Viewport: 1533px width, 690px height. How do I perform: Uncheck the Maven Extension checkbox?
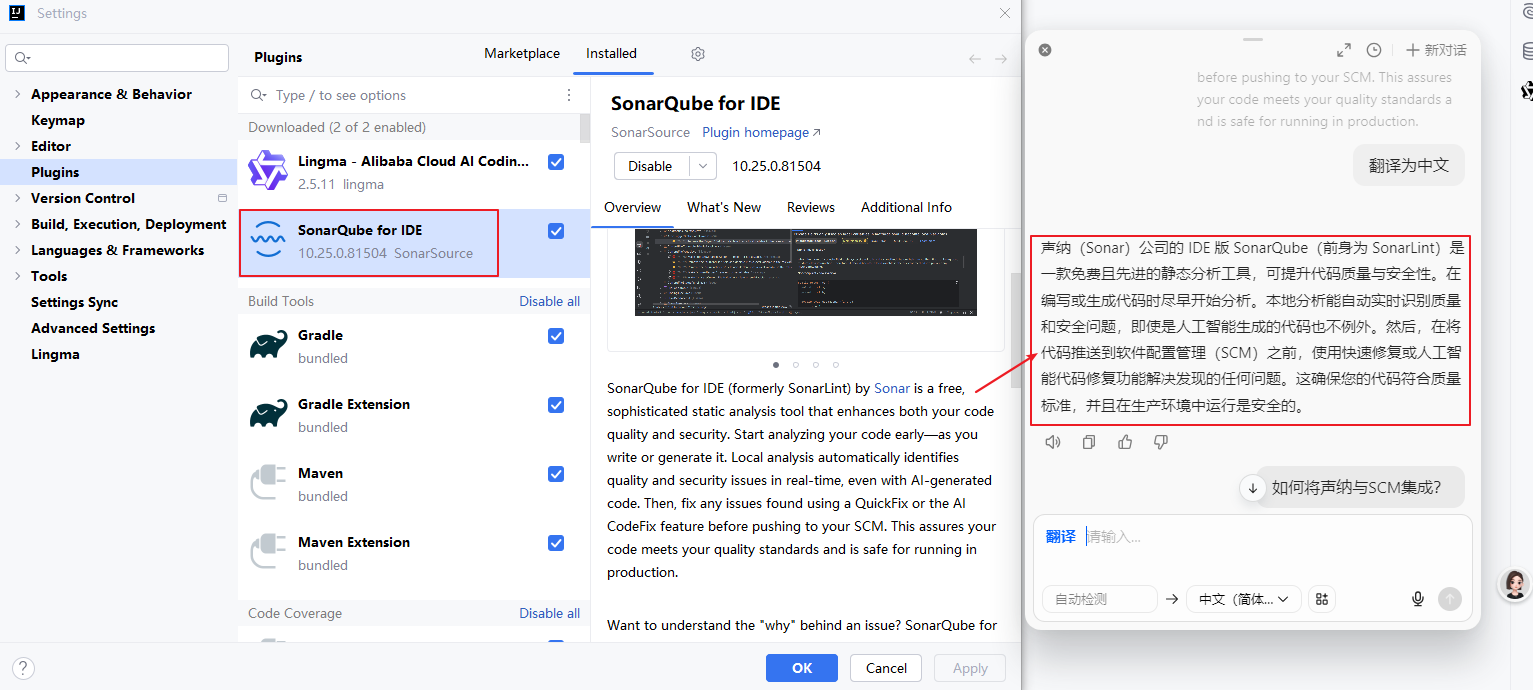[556, 543]
